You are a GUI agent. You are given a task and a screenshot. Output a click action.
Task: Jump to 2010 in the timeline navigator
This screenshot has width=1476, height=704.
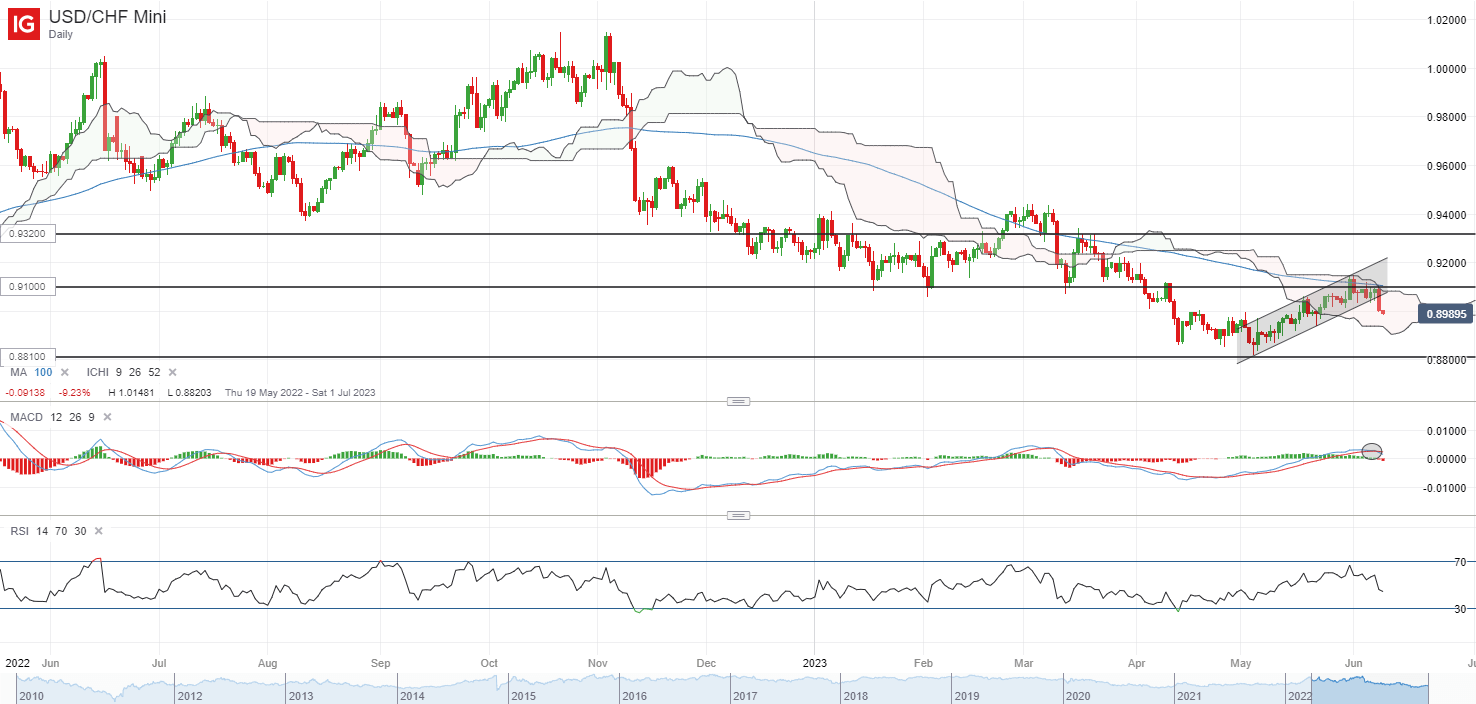click(30, 694)
